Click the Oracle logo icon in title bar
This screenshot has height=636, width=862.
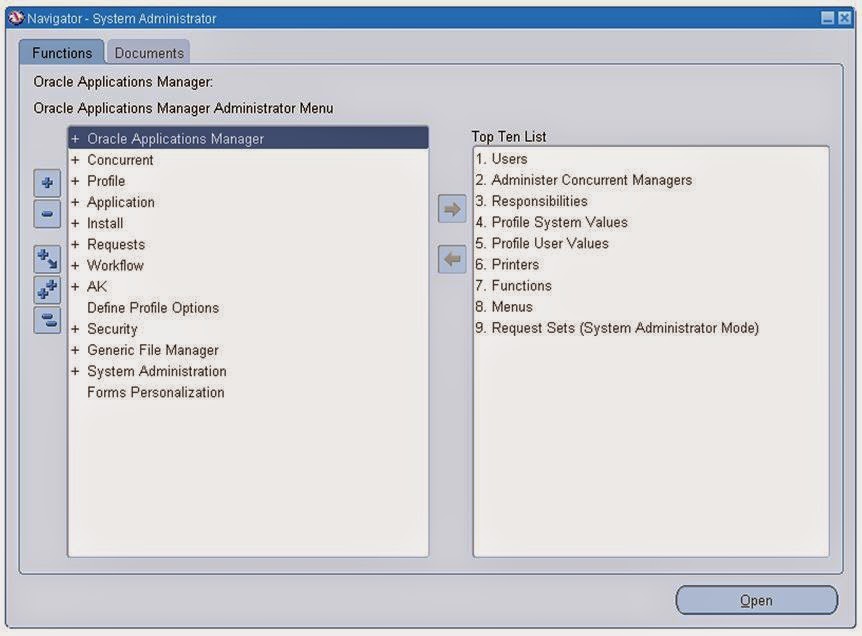pyautogui.click(x=16, y=18)
